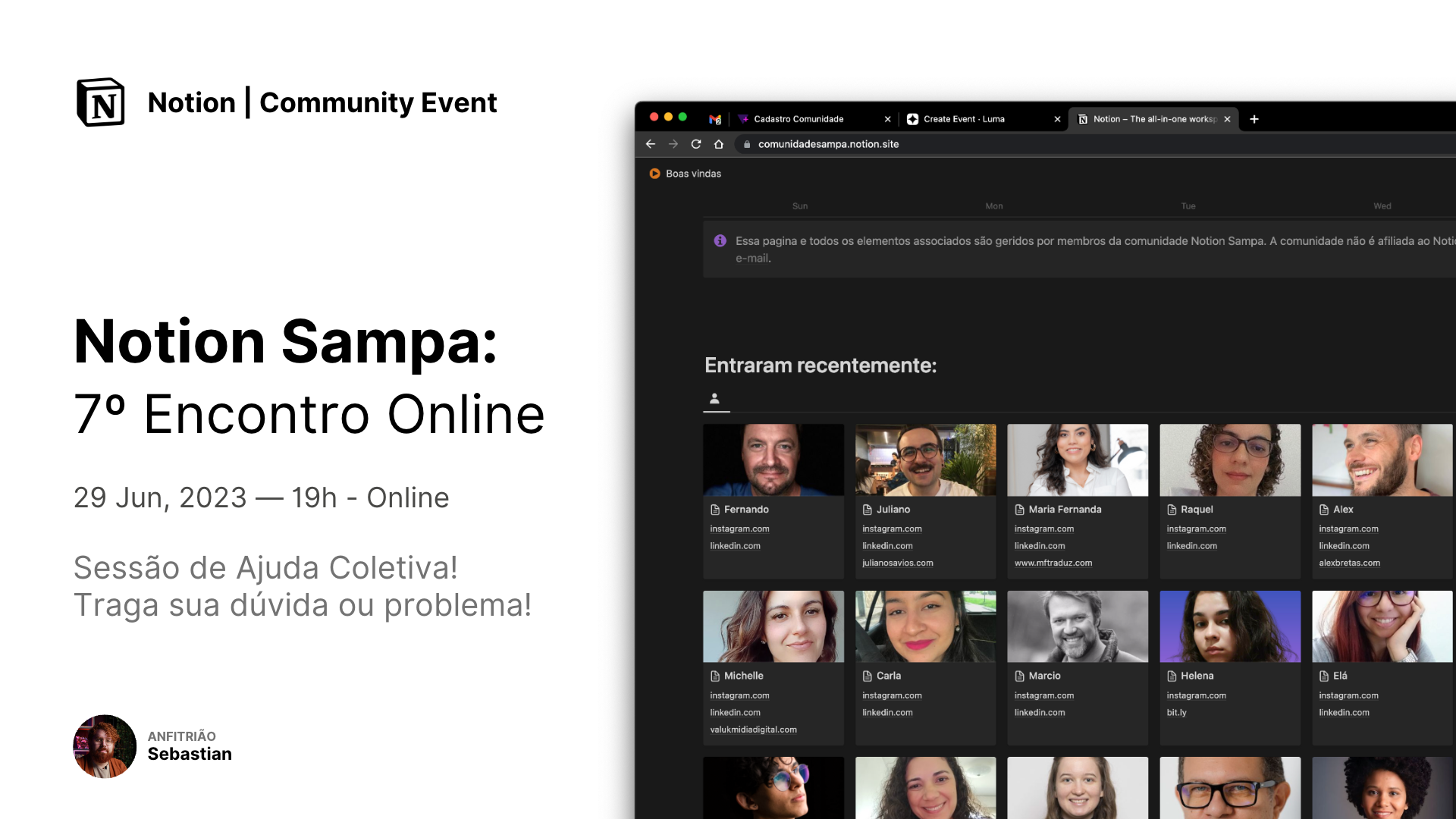Click the page icon beside Helena

click(1172, 676)
